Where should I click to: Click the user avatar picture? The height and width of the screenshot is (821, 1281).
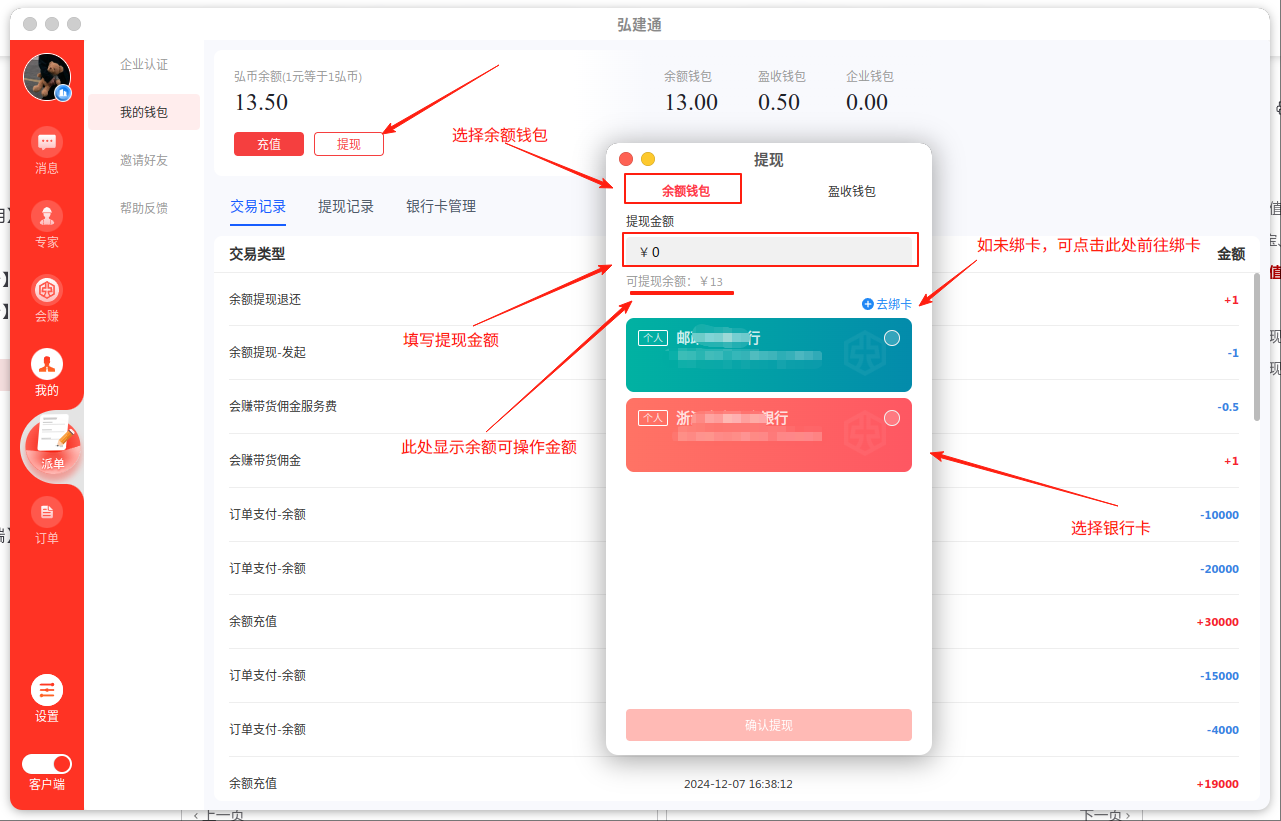(47, 77)
